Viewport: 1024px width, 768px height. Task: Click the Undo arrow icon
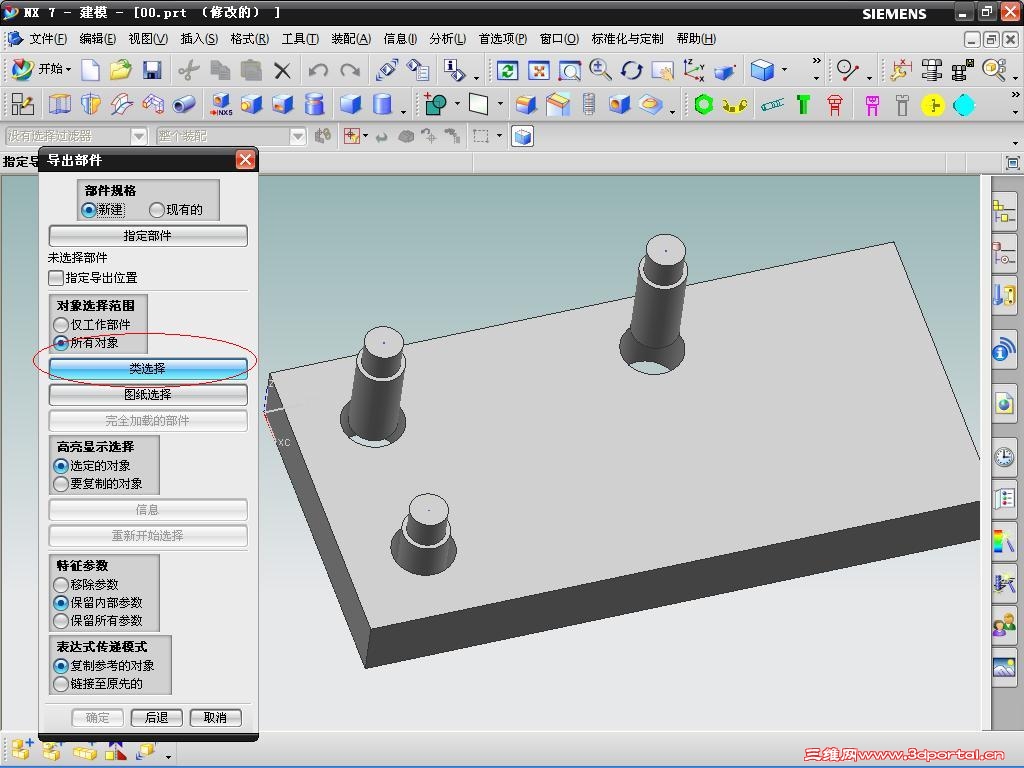coord(318,70)
